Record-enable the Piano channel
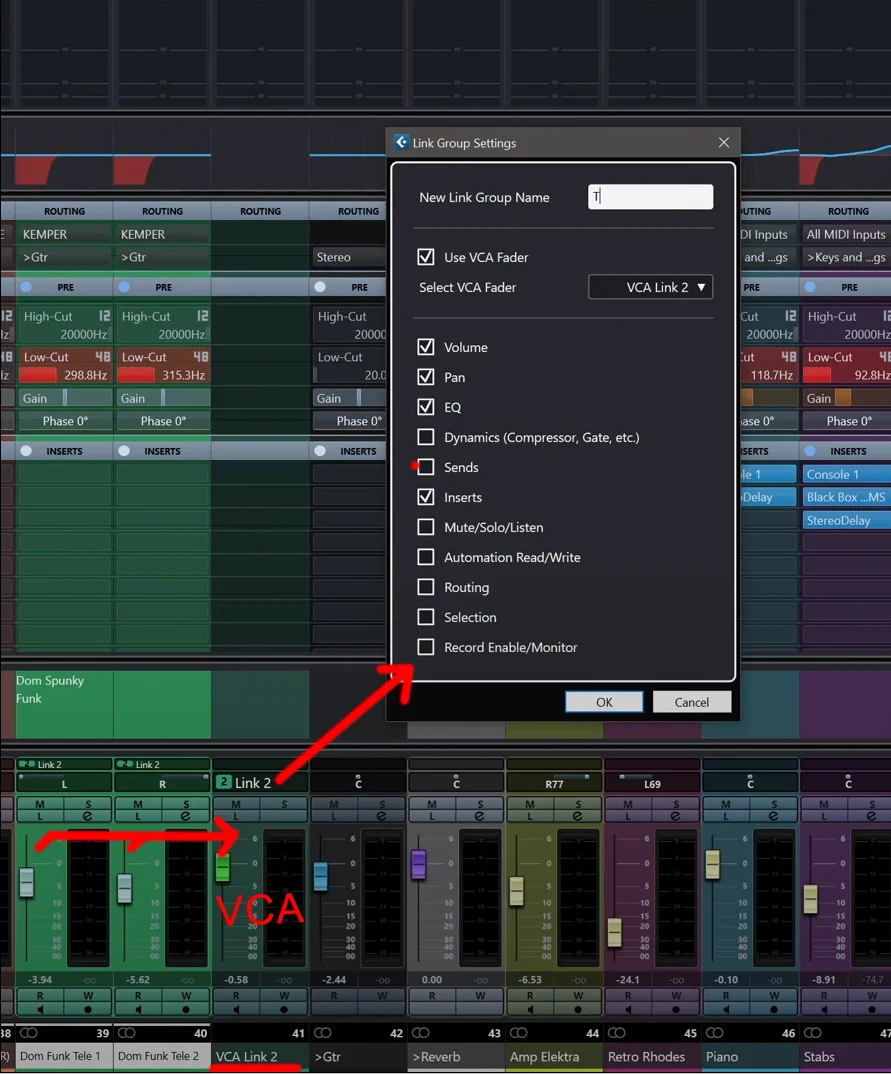Image resolution: width=891 pixels, height=1074 pixels. pos(774,1009)
